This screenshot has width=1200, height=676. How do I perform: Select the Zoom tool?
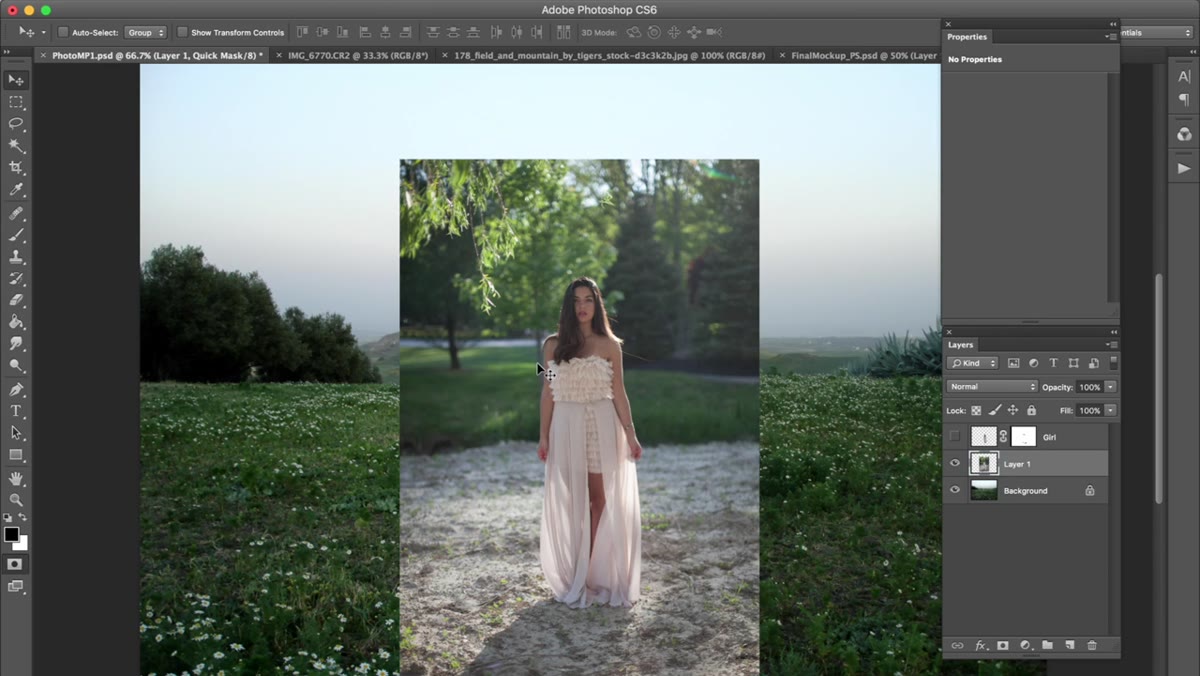click(16, 500)
